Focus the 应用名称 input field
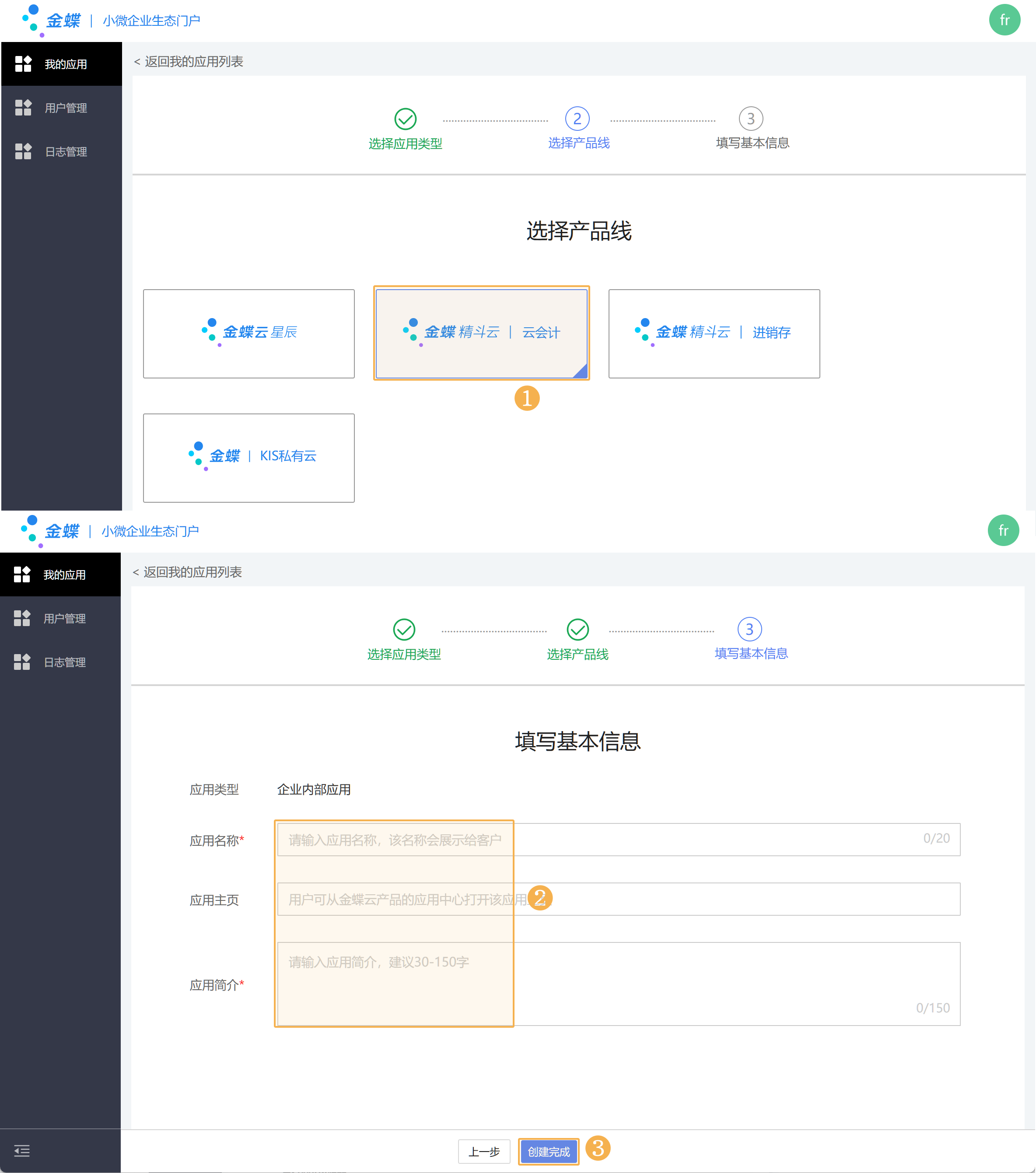The width and height of the screenshot is (1036, 1173). tap(618, 840)
